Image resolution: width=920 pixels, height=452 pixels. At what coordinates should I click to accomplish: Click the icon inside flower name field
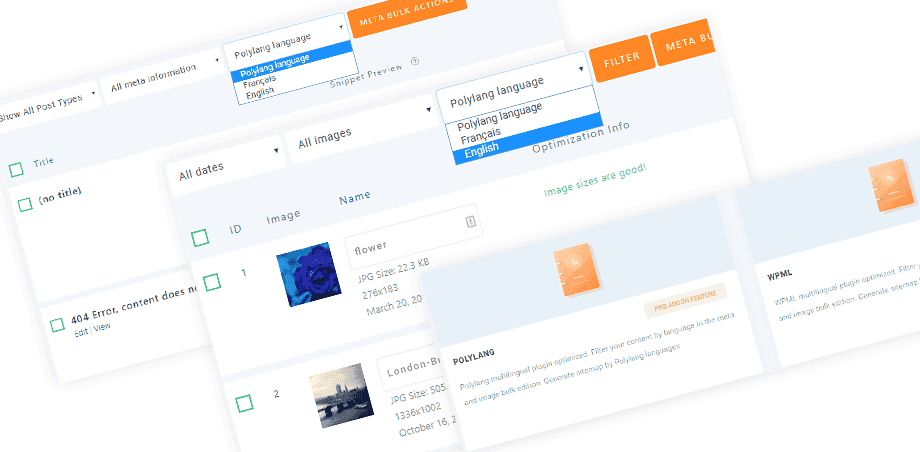click(x=471, y=221)
